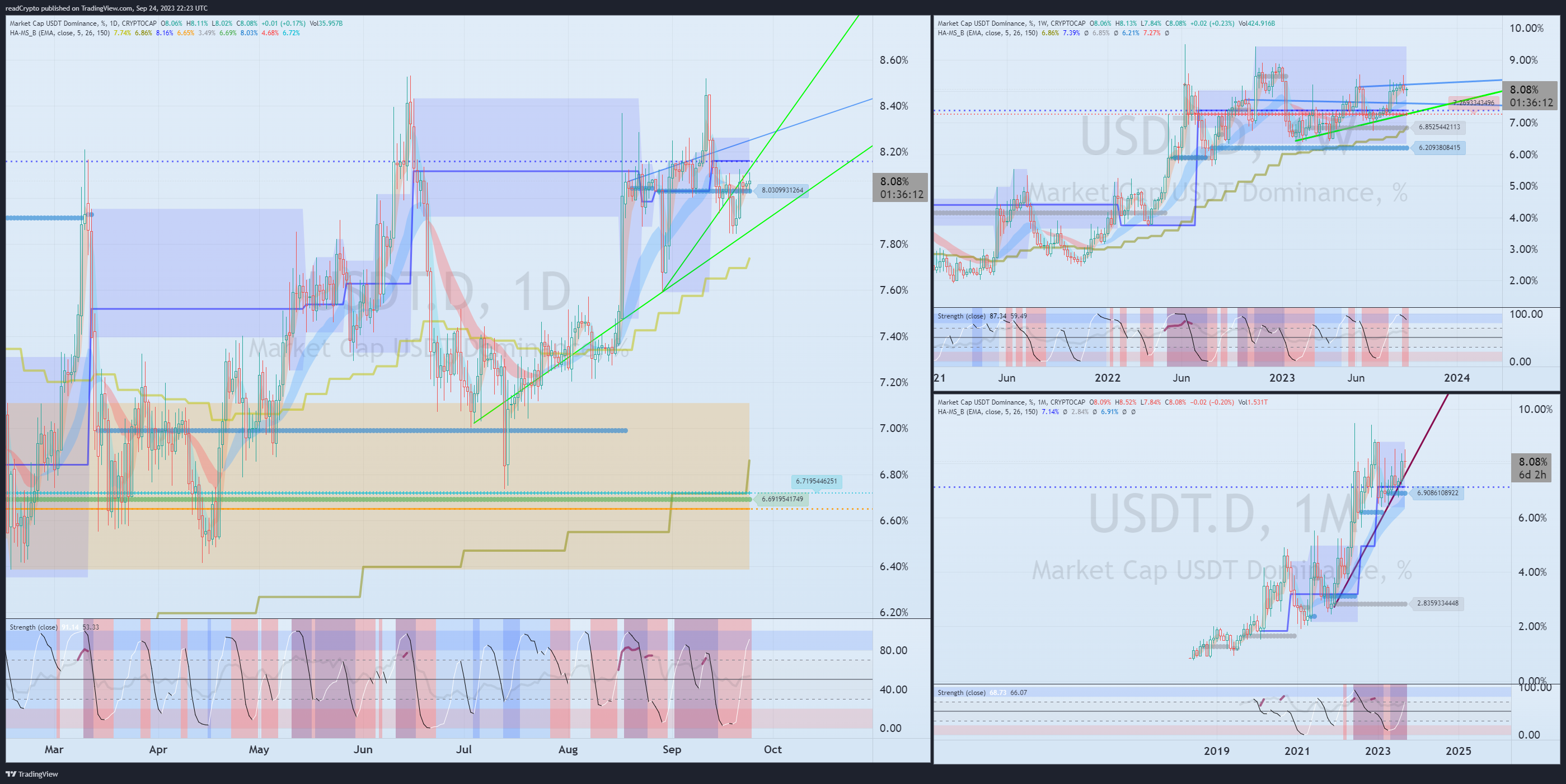
Task: Click the 8.08% 01:36:12 price tag on weekly chart
Action: pyautogui.click(x=1530, y=96)
